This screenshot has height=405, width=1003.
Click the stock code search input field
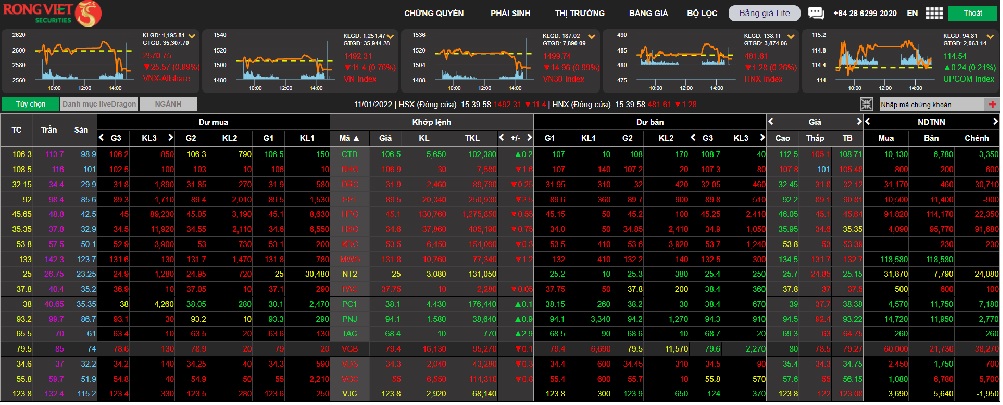[x=928, y=104]
